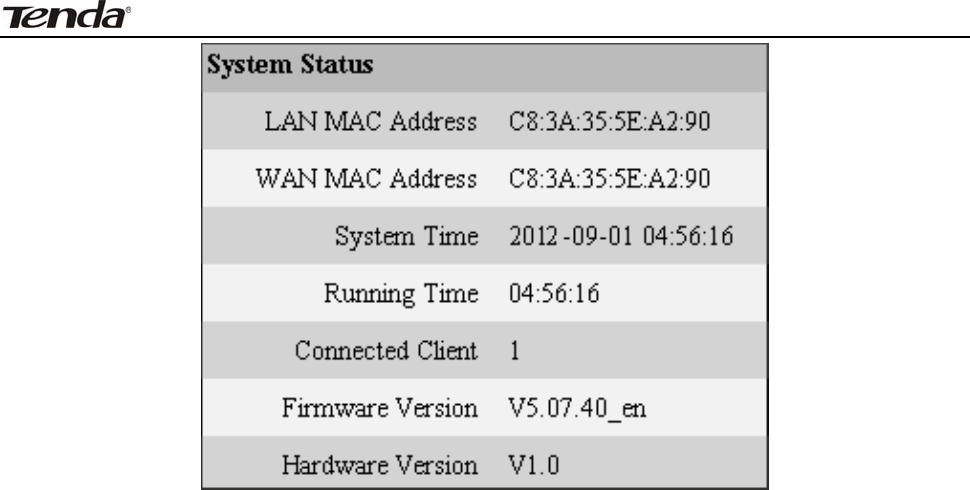The width and height of the screenshot is (970, 490).
Task: Click hardware version value V1.0
Action: click(x=531, y=465)
